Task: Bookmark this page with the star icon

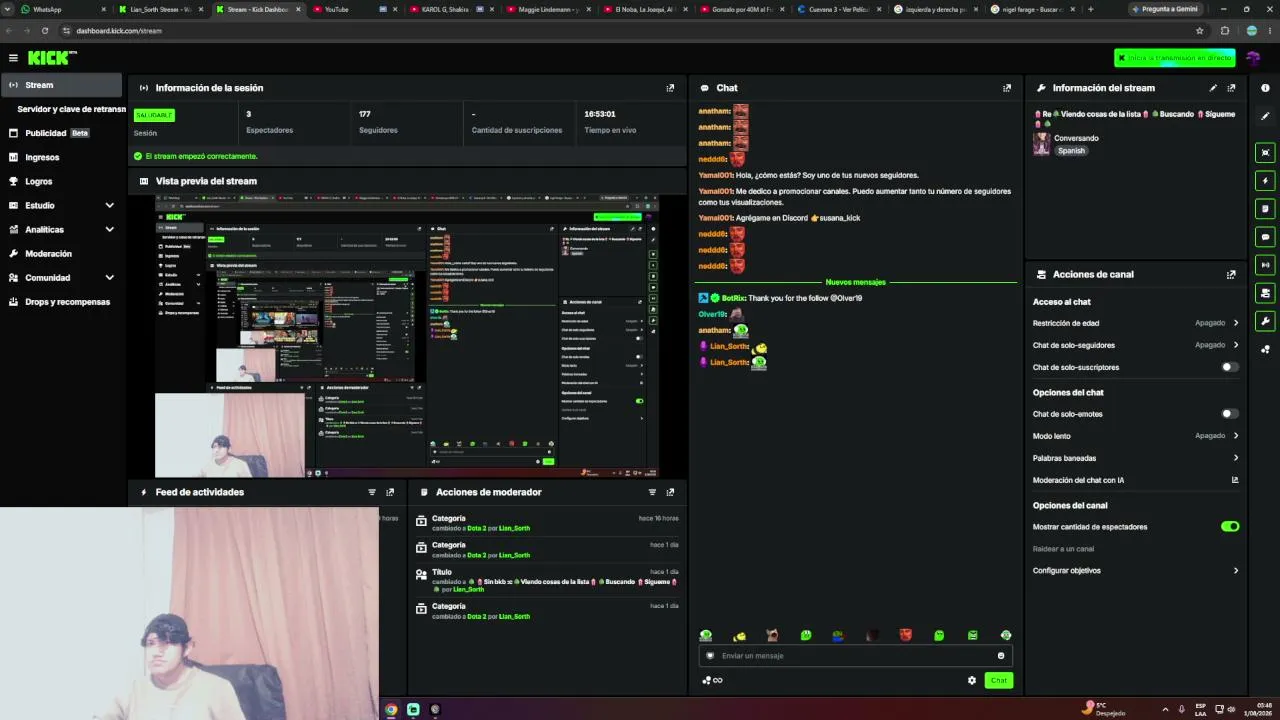Action: click(1200, 30)
